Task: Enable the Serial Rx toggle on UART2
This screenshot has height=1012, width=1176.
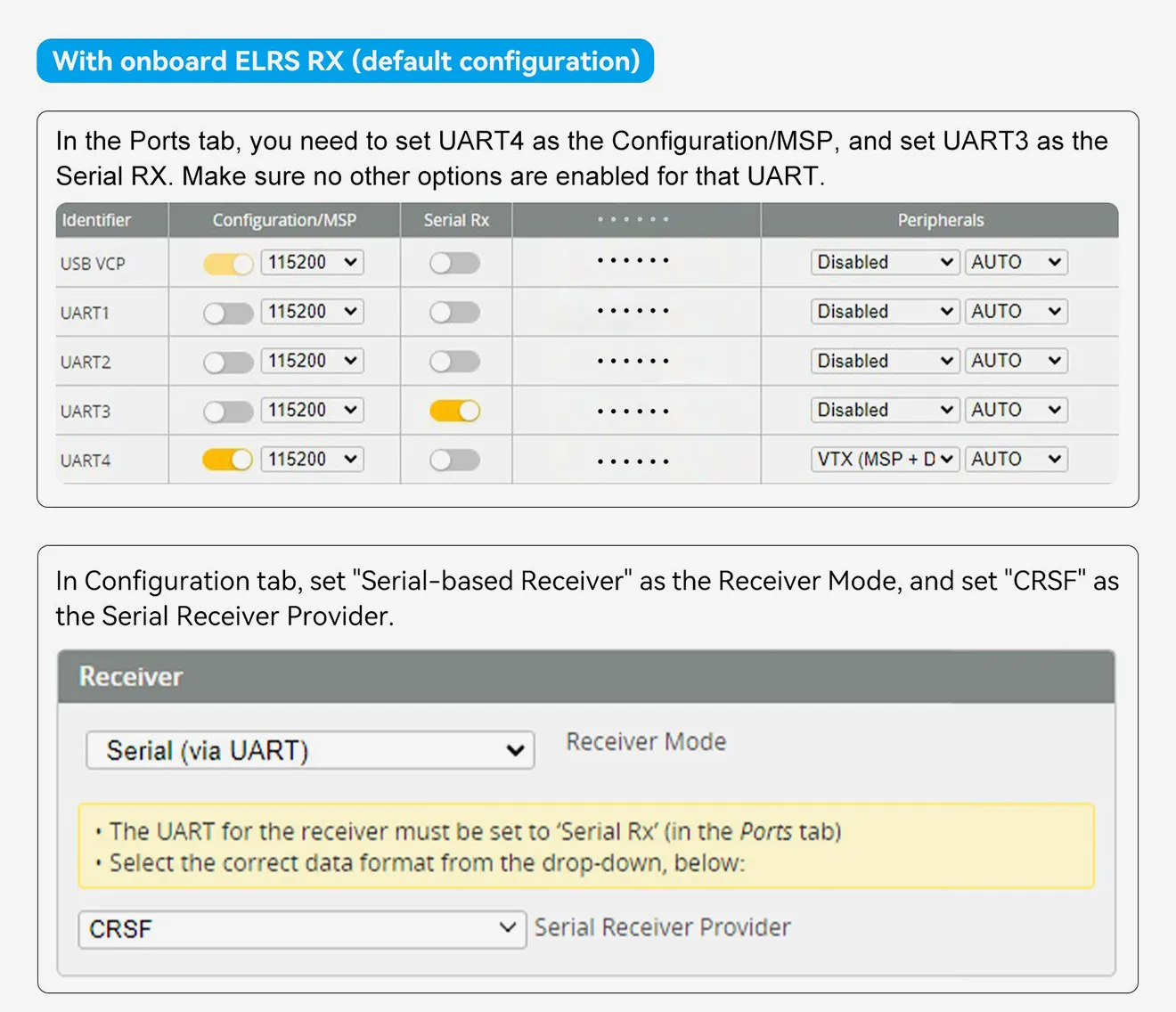Action: (455, 361)
